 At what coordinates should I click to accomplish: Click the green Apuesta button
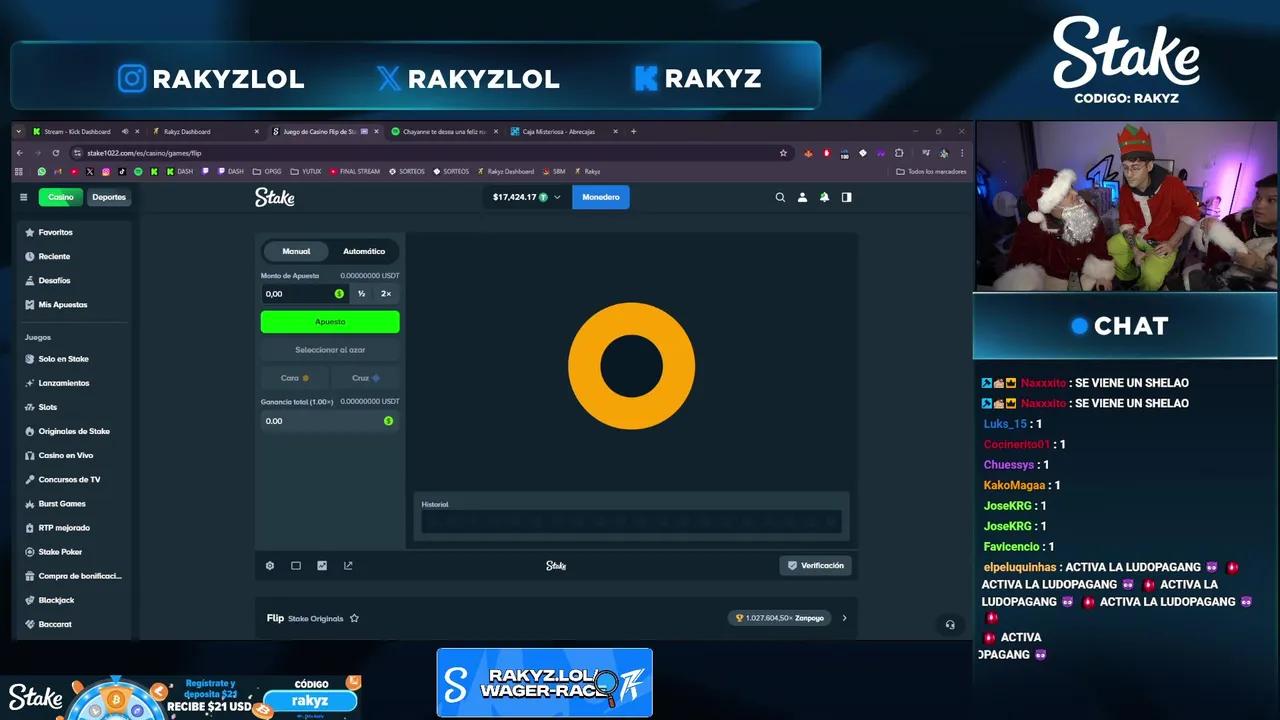point(330,321)
